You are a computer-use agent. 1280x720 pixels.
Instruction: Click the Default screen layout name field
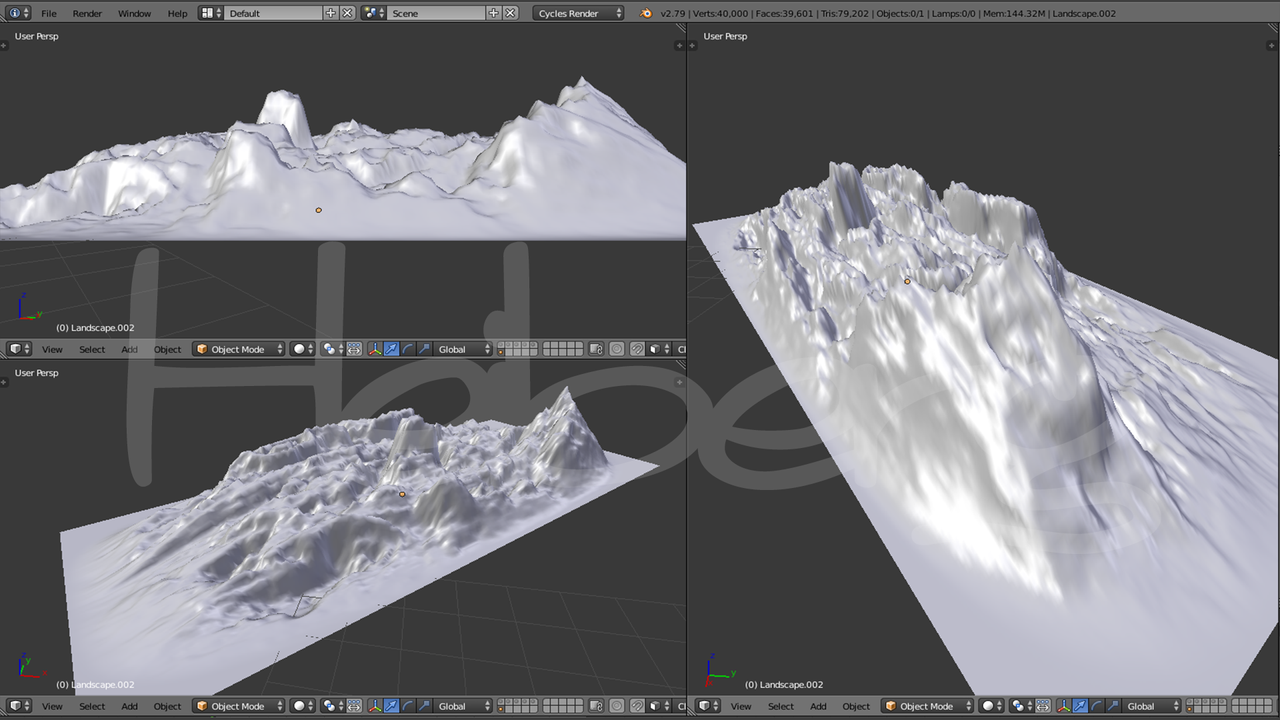[273, 13]
